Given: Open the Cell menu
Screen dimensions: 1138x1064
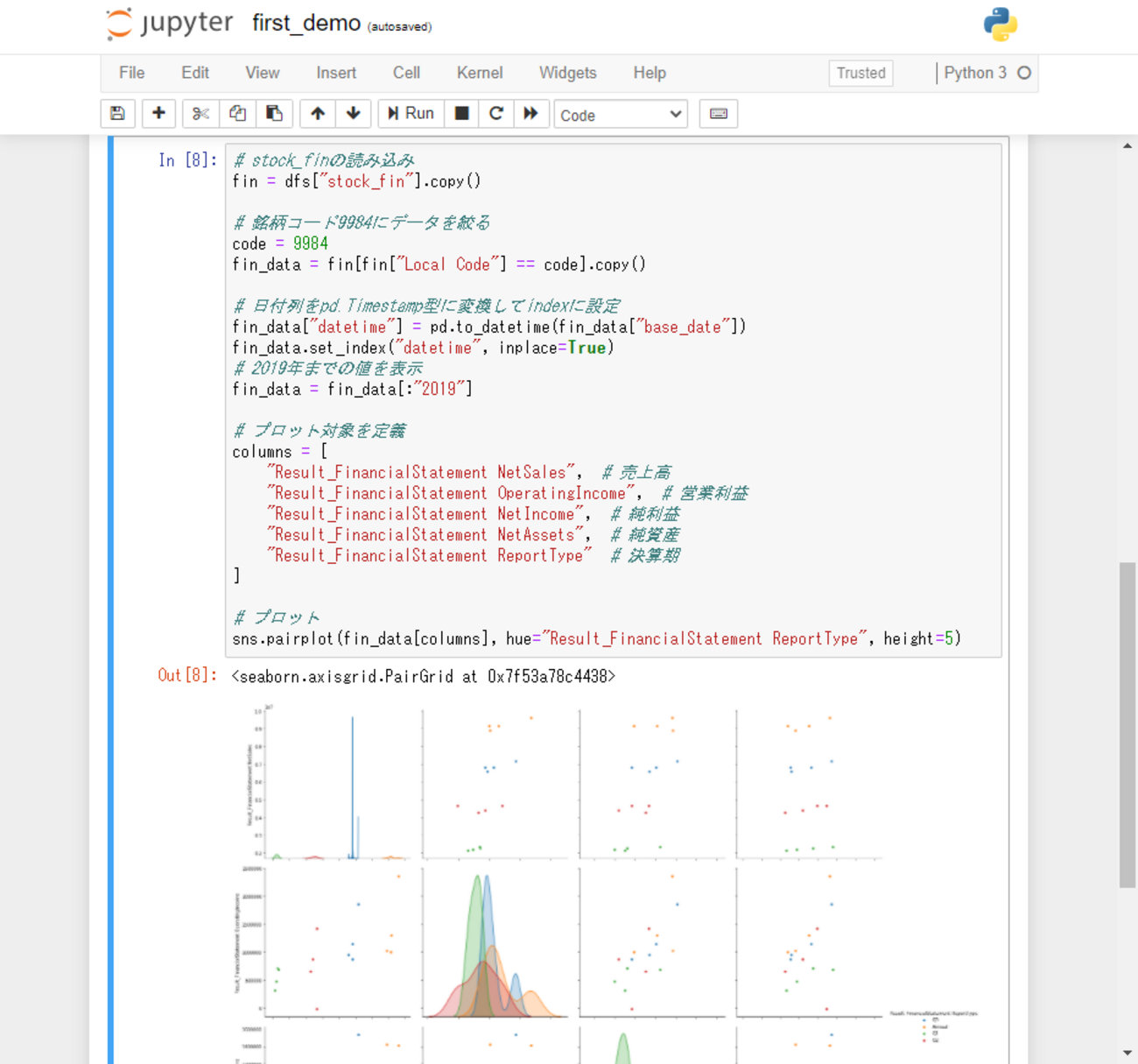Looking at the screenshot, I should tap(405, 74).
